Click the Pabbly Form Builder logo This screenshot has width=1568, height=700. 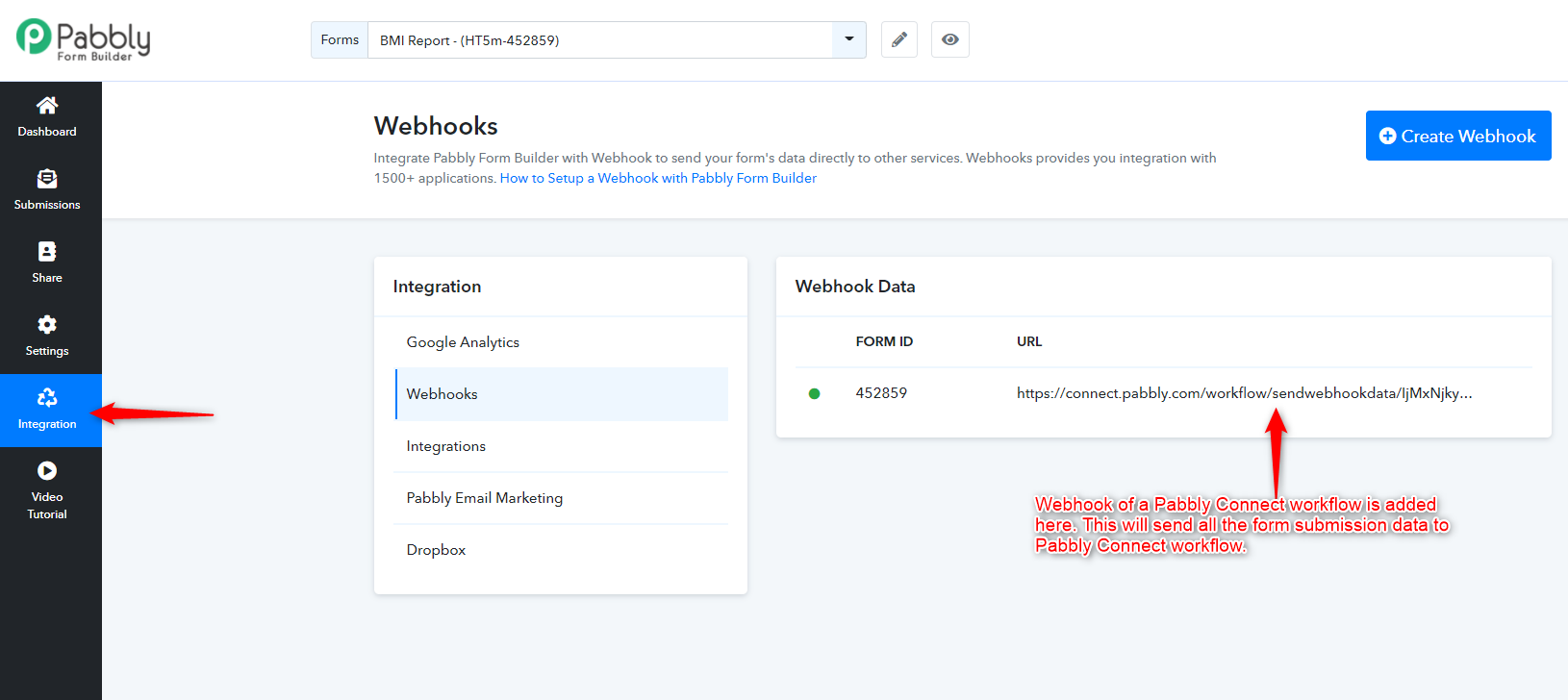coord(84,40)
